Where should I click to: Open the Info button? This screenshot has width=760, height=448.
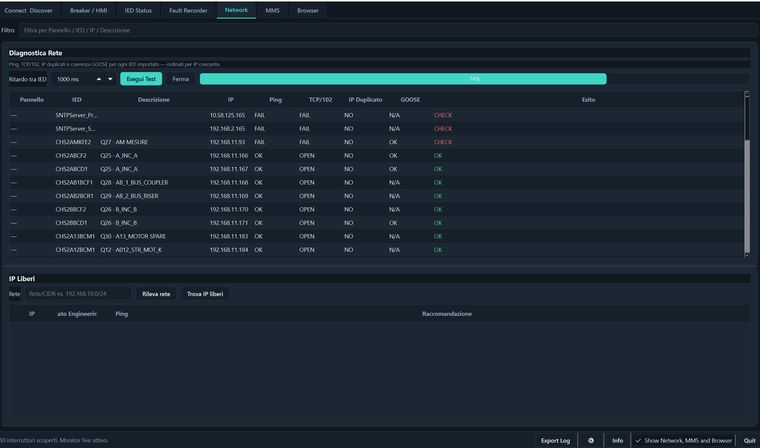(618, 440)
